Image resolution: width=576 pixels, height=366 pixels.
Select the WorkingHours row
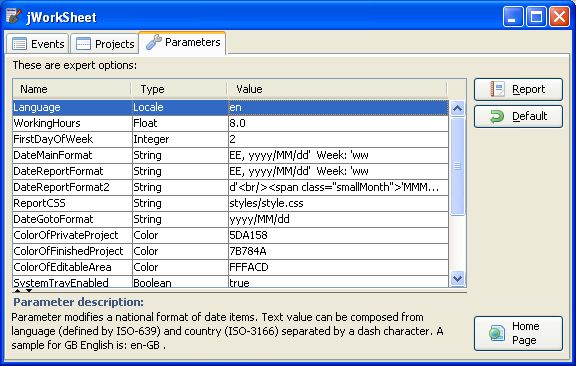pos(231,123)
